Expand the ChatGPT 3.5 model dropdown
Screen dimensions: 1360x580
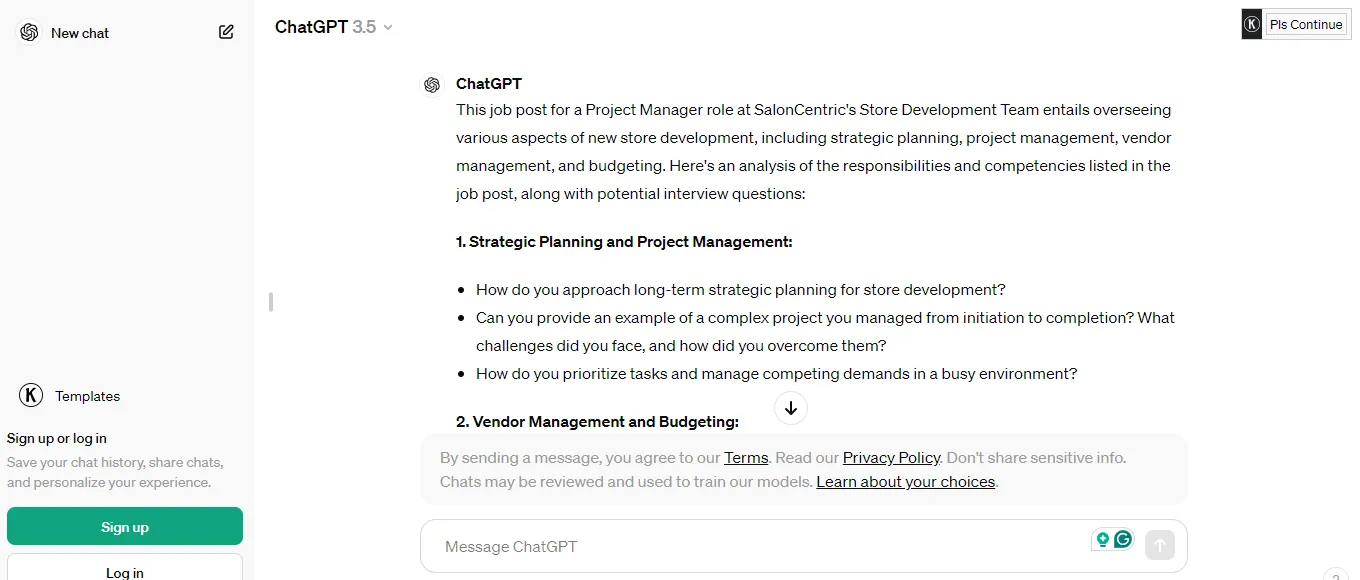point(334,27)
